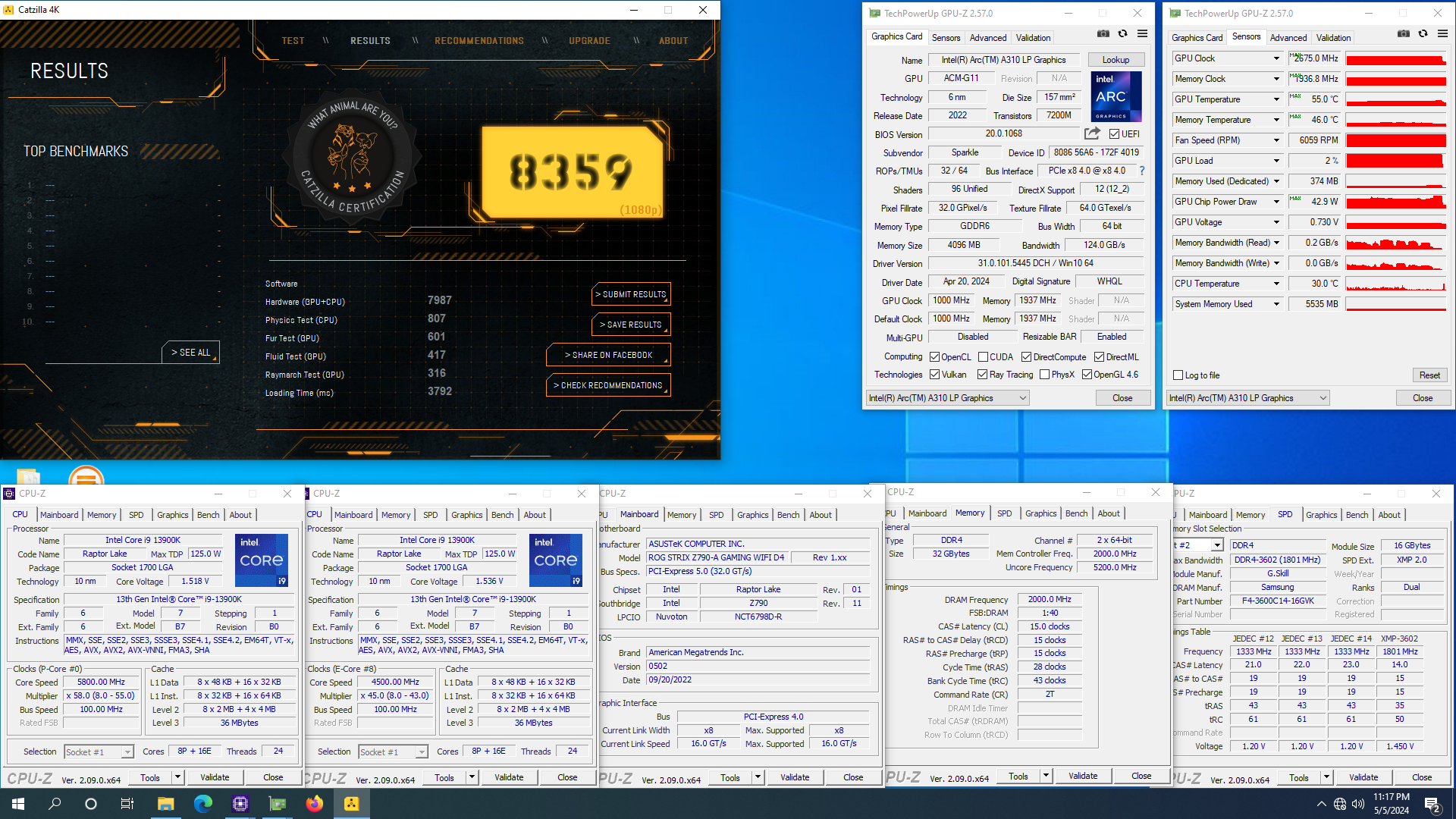The height and width of the screenshot is (819, 1456).
Task: Open the System Memory Used sensor dropdown
Action: pyautogui.click(x=1276, y=304)
